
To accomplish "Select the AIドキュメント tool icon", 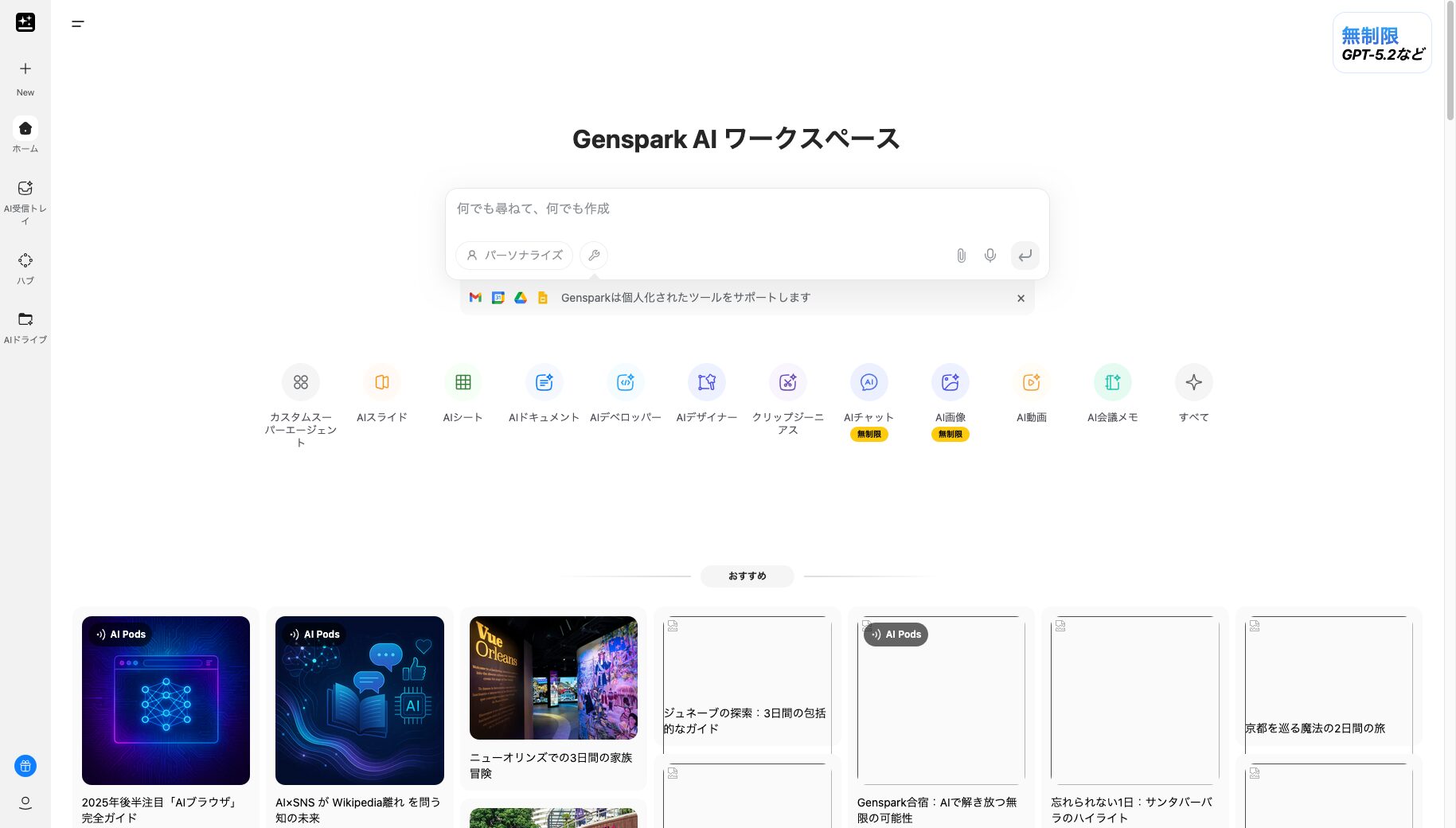I will coord(544,382).
